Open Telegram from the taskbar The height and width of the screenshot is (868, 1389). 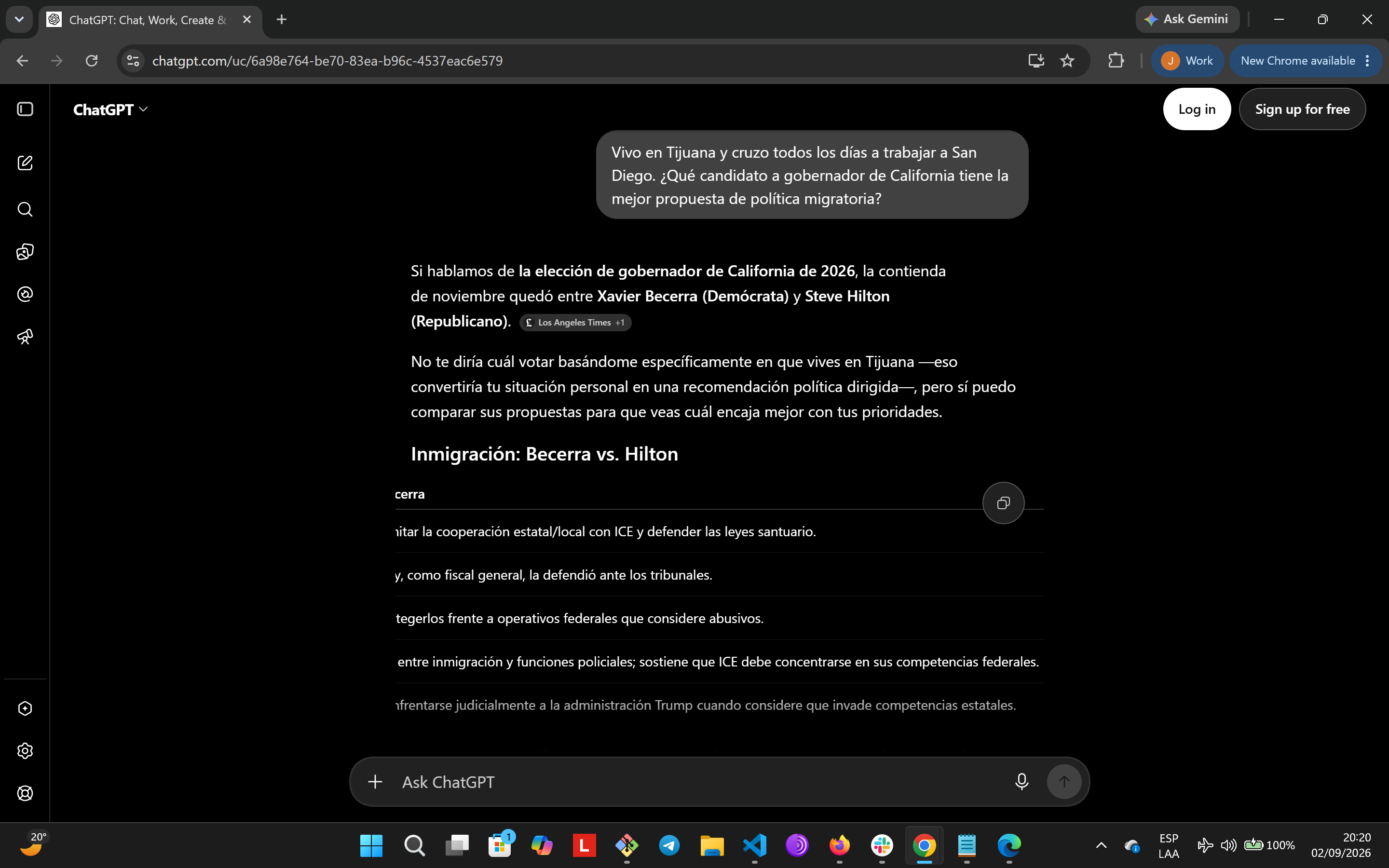669,845
